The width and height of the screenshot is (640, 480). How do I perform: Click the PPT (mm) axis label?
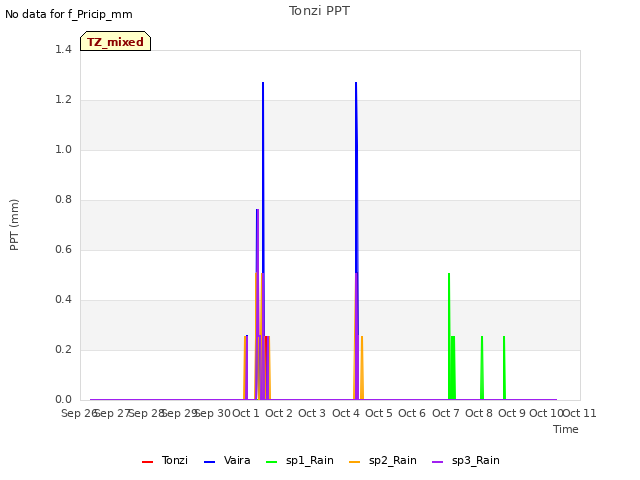(14, 224)
